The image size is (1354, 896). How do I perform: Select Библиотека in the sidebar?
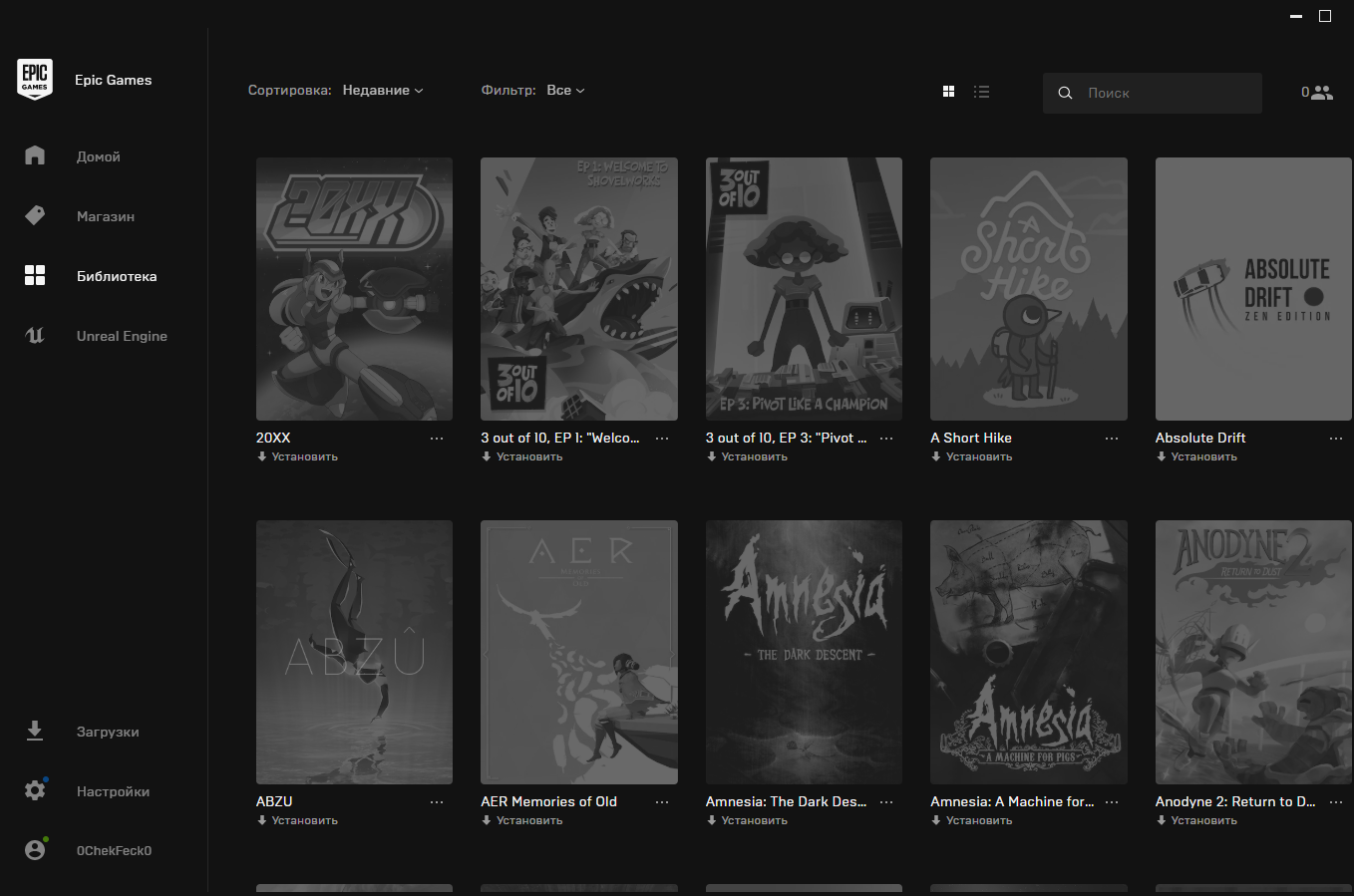coord(117,276)
